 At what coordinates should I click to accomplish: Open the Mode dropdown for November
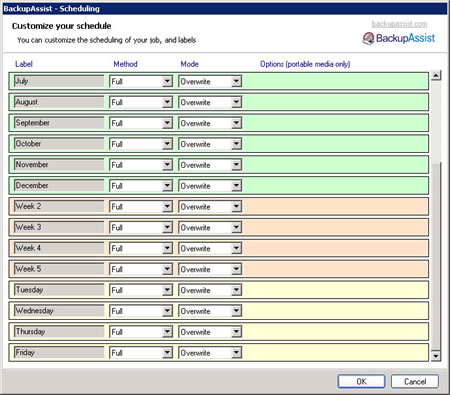(x=210, y=165)
